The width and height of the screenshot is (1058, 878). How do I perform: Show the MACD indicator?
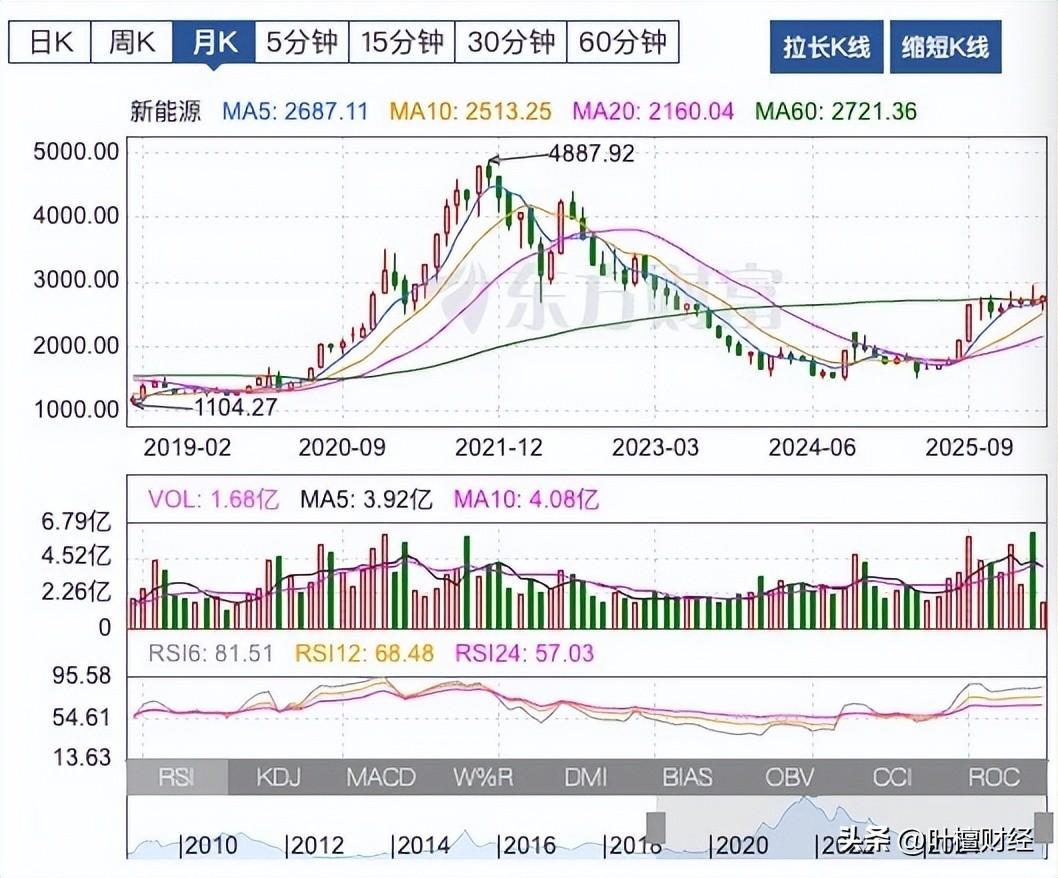click(x=381, y=777)
